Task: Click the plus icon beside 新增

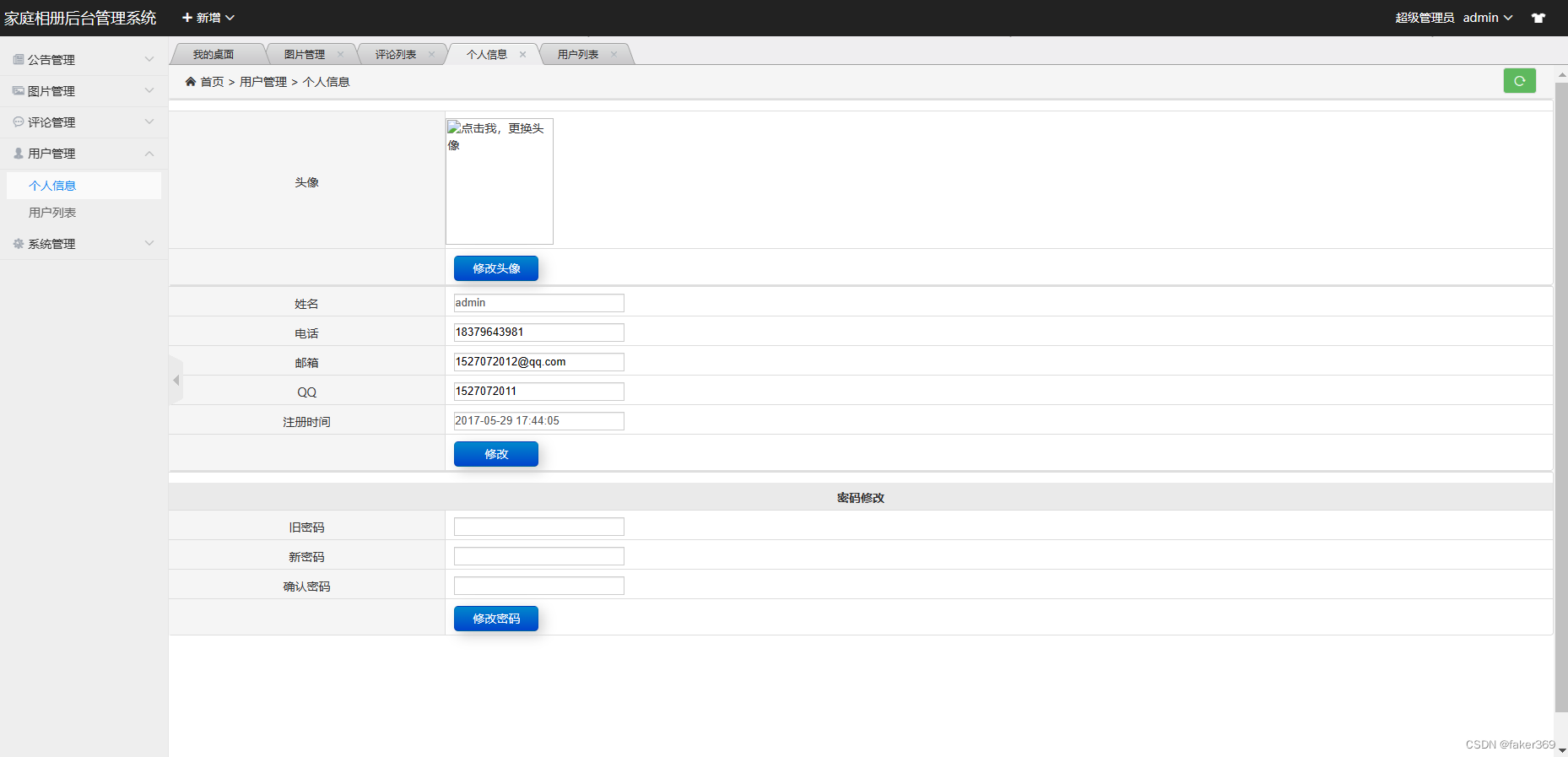Action: pos(187,17)
